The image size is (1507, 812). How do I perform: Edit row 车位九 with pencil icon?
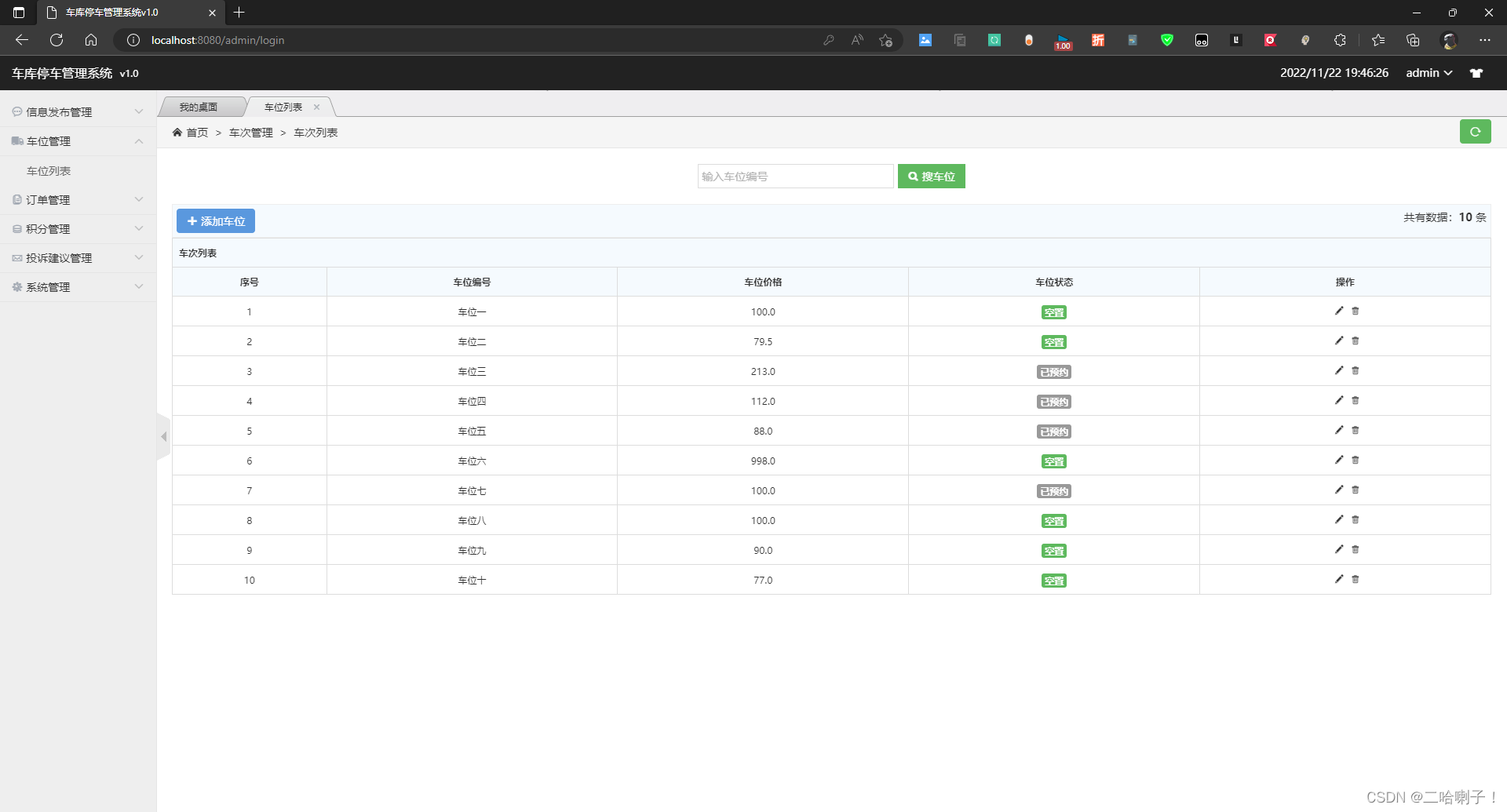pyautogui.click(x=1339, y=549)
